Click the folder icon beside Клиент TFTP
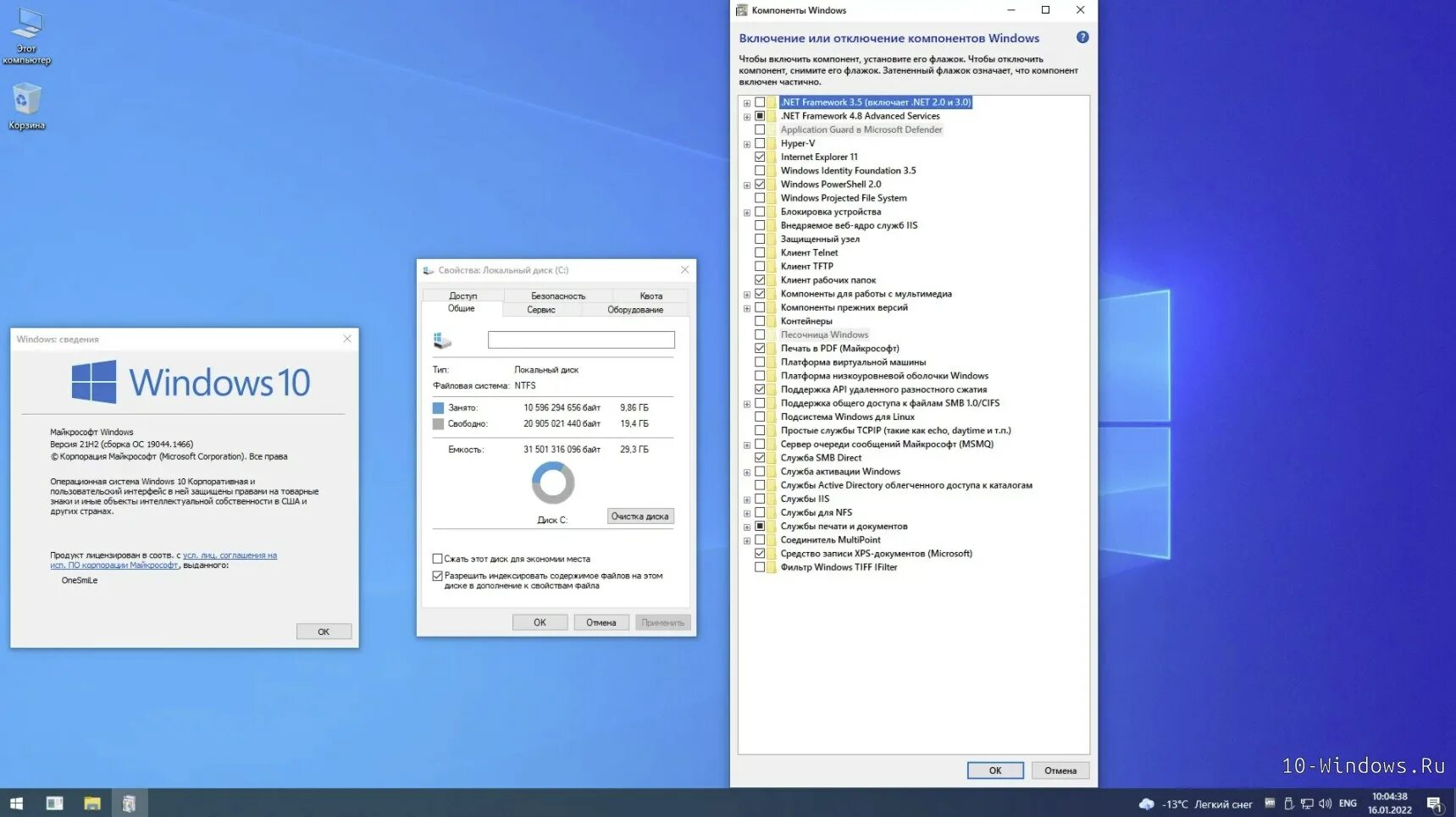The width and height of the screenshot is (1456, 817). [772, 267]
